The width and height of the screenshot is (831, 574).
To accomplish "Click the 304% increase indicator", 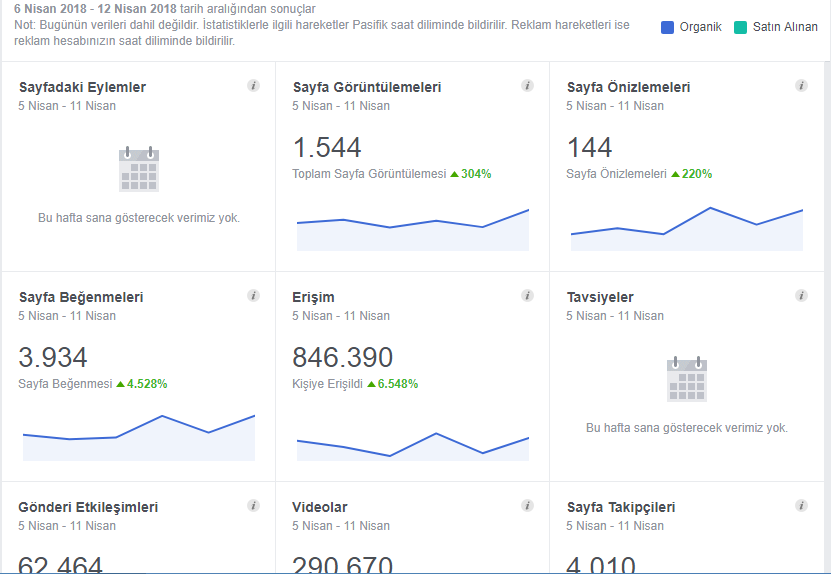I will click(471, 174).
